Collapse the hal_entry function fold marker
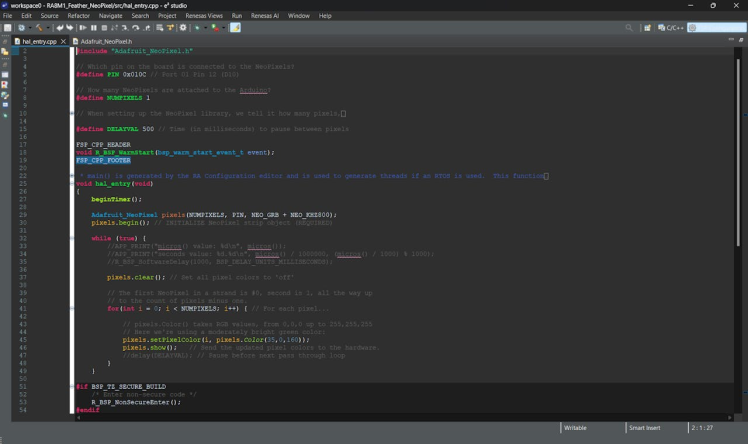The height and width of the screenshot is (444, 748). point(71,184)
